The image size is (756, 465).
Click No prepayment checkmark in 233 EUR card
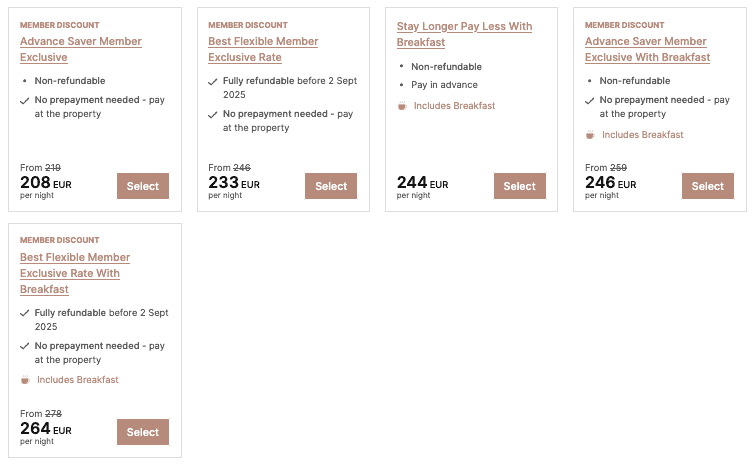(213, 114)
